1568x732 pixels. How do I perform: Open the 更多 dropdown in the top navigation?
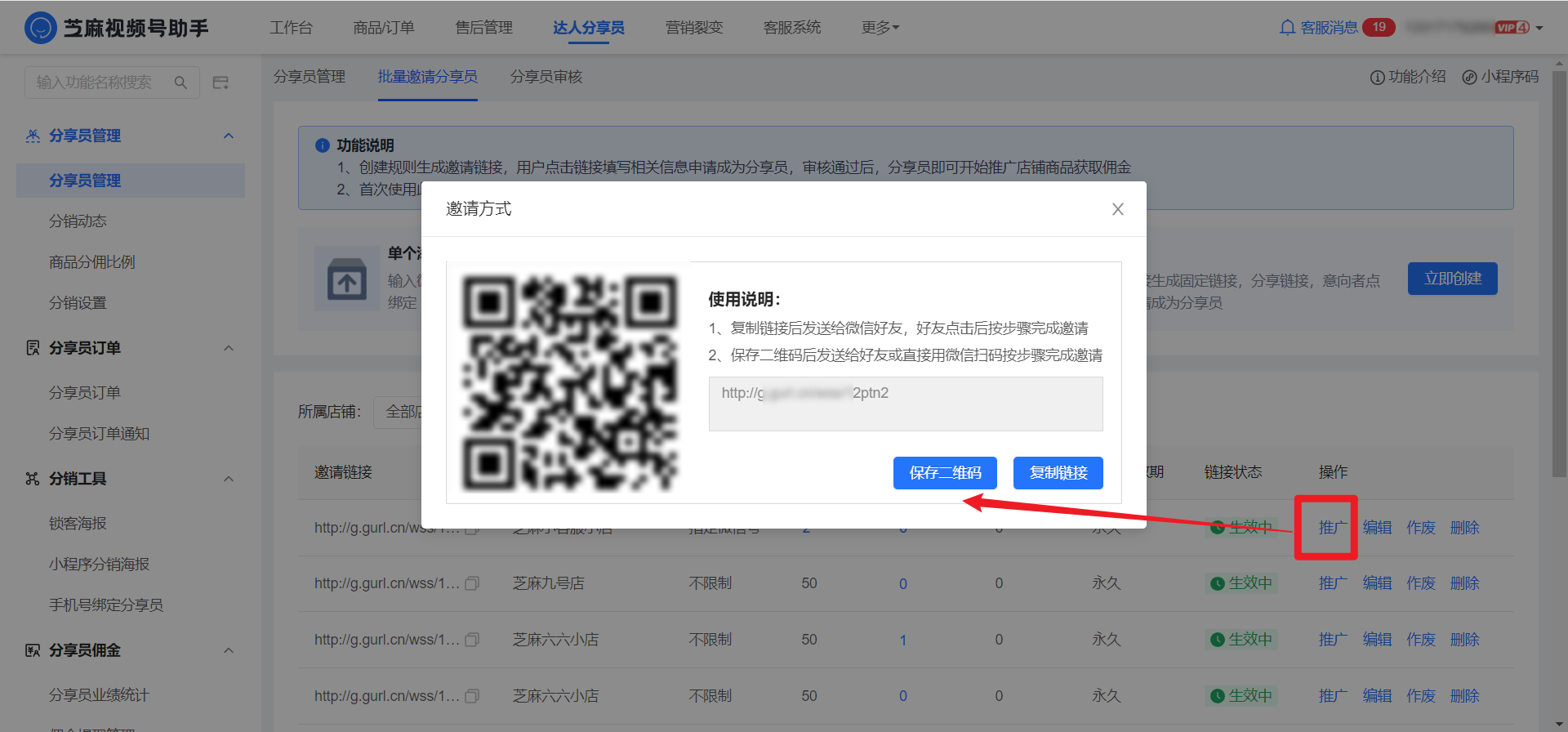pos(880,28)
